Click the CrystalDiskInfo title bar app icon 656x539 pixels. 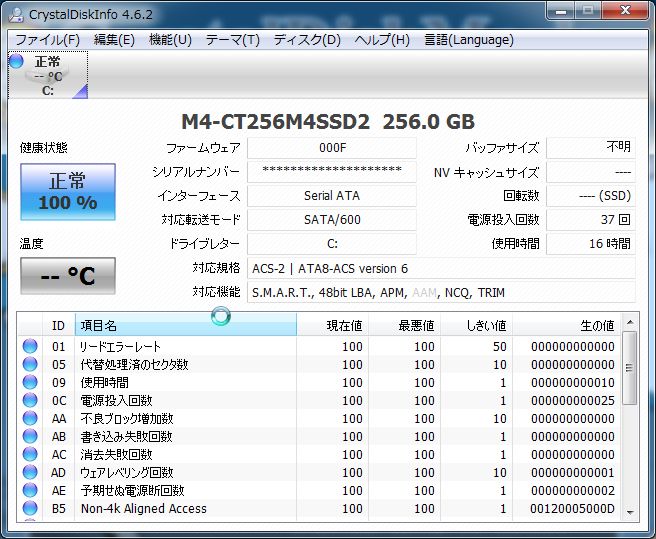coord(17,15)
